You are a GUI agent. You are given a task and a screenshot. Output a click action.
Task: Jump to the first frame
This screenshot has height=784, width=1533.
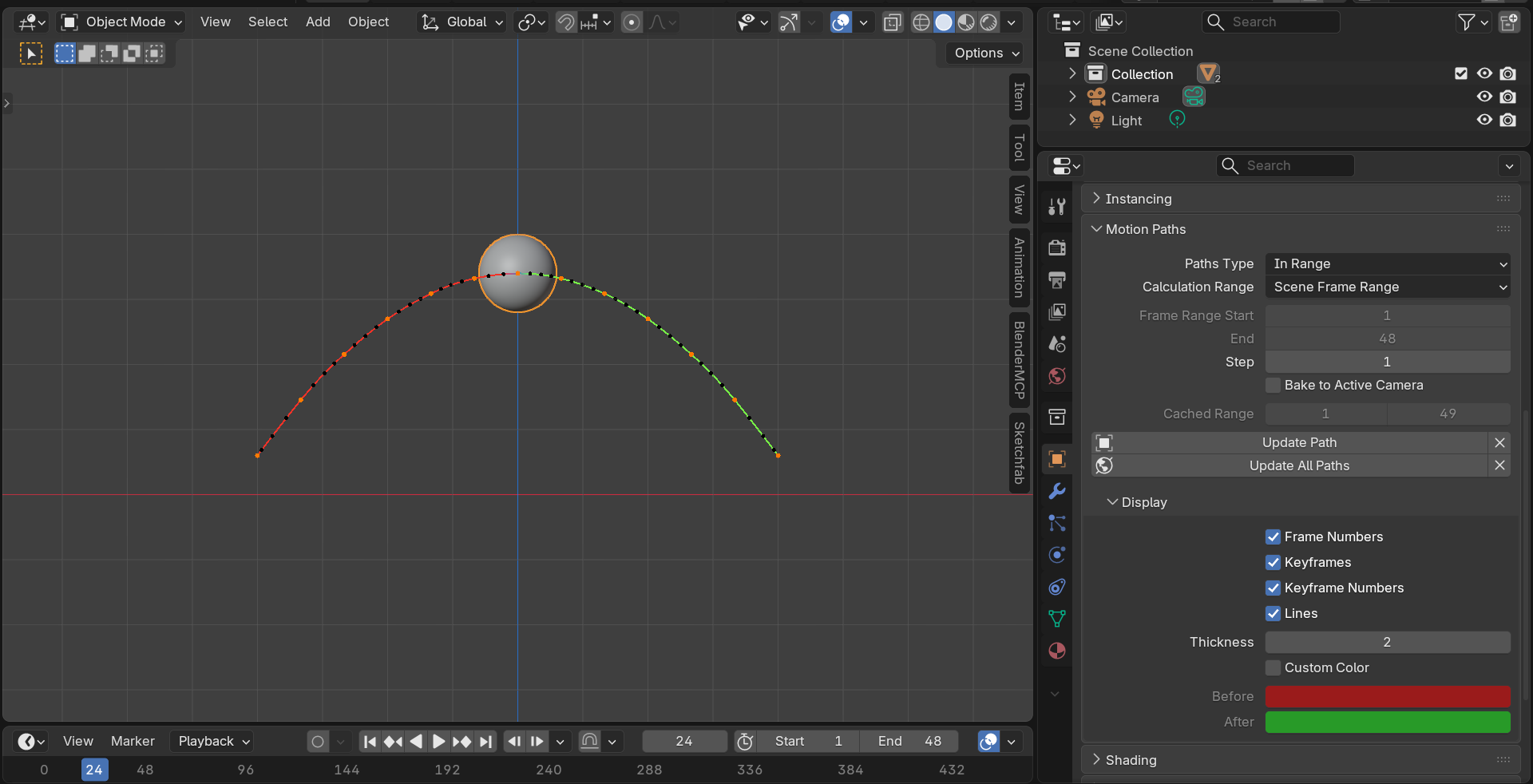pos(370,742)
